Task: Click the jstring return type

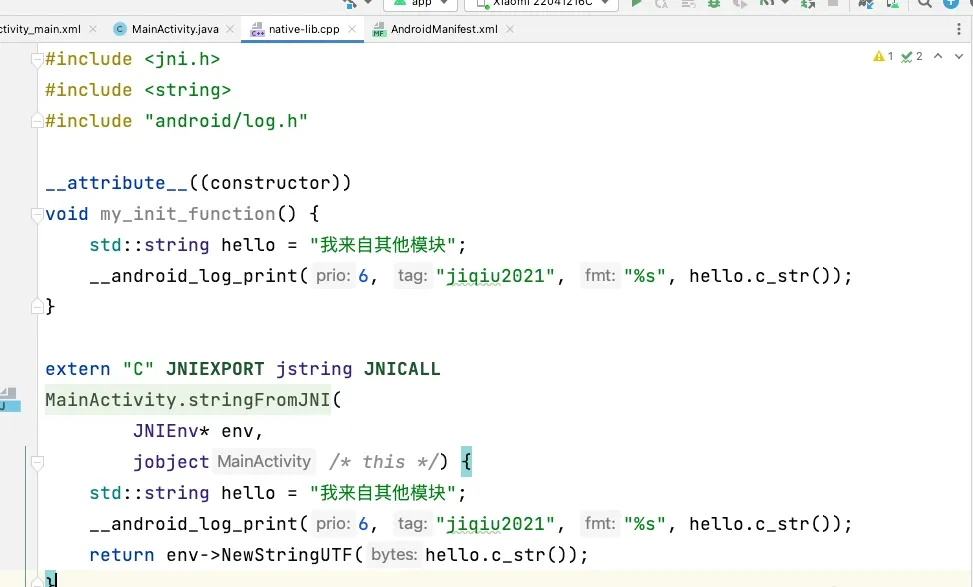Action: [x=314, y=369]
